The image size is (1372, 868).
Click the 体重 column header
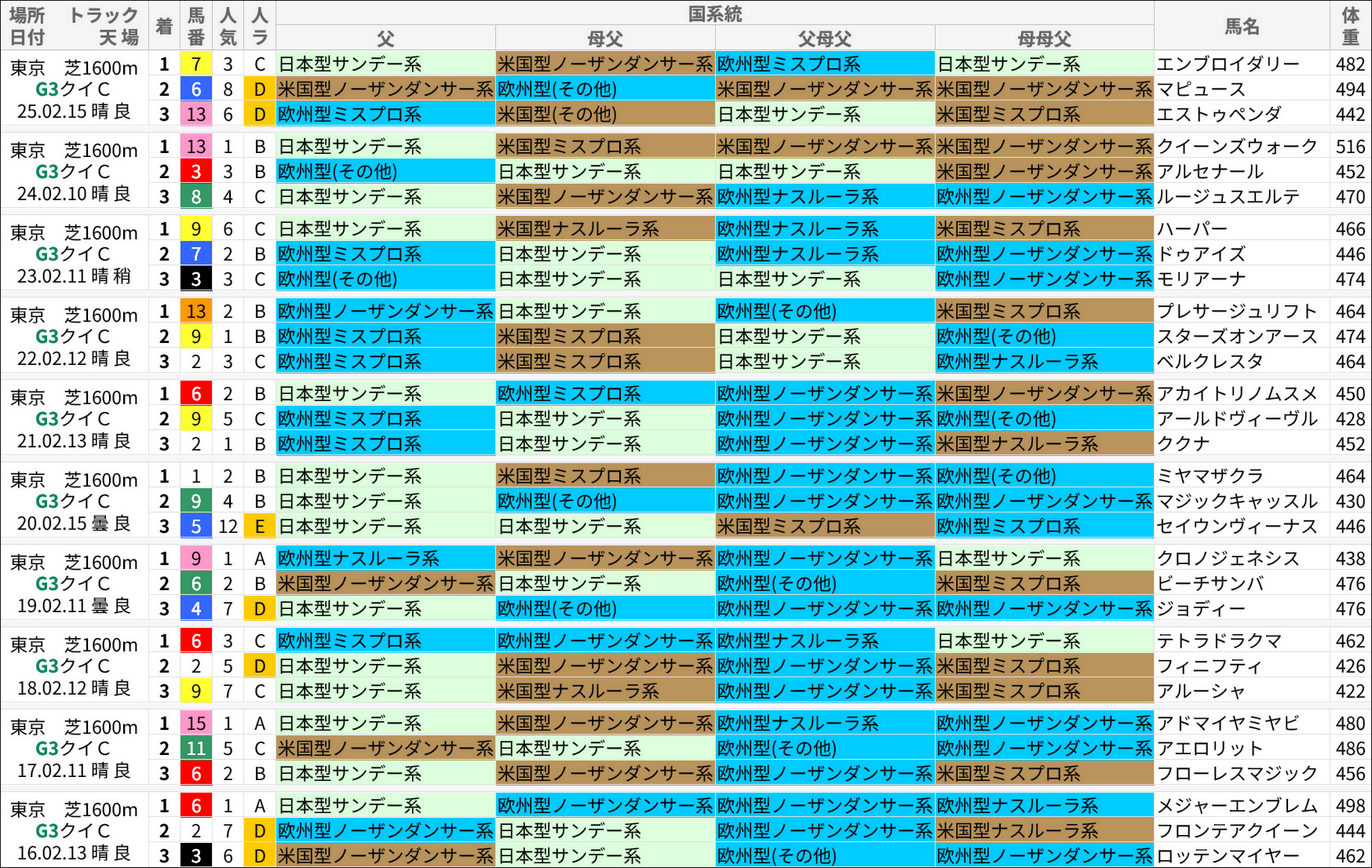pos(1351,25)
